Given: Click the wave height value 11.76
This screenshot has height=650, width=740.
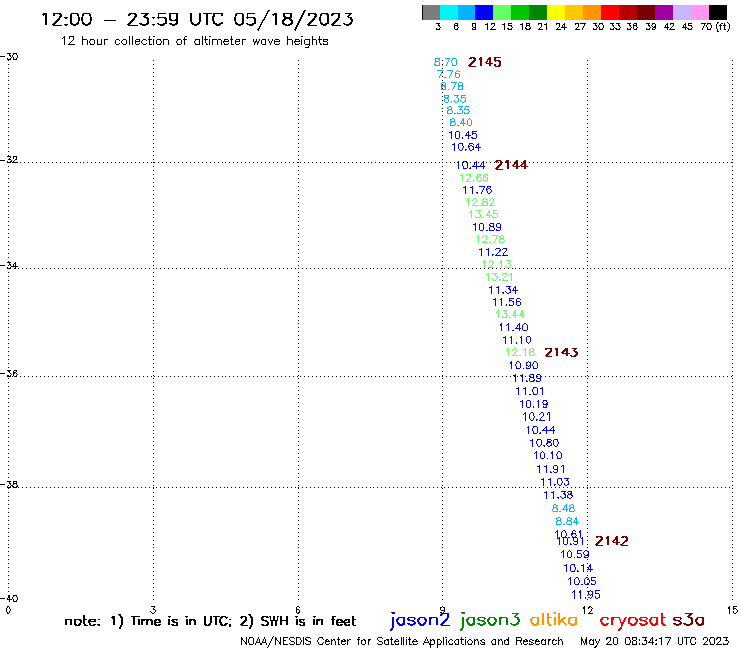Looking at the screenshot, I should coord(477,190).
